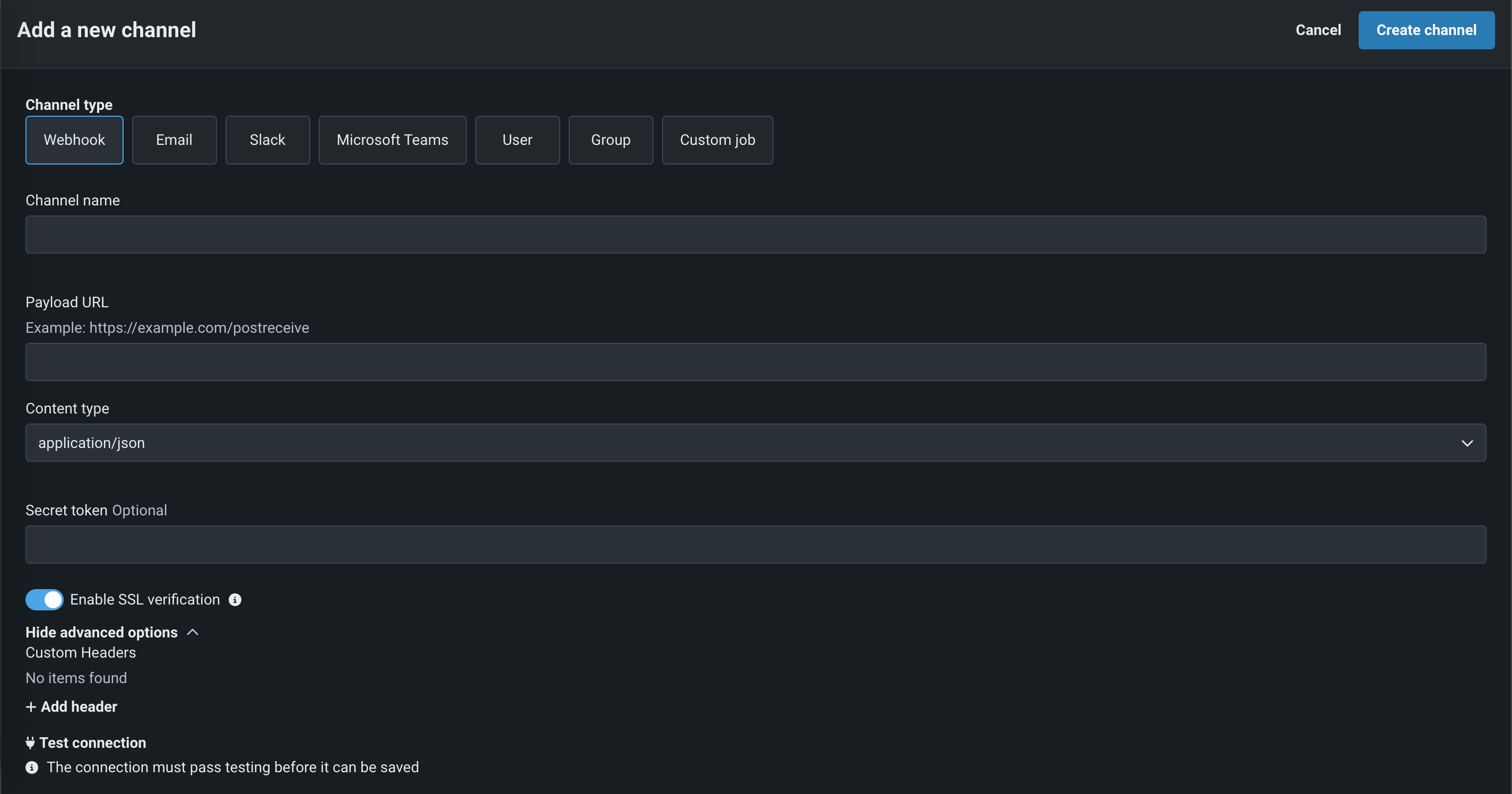This screenshot has height=794, width=1512.
Task: Select the Webhook channel type
Action: (x=75, y=140)
